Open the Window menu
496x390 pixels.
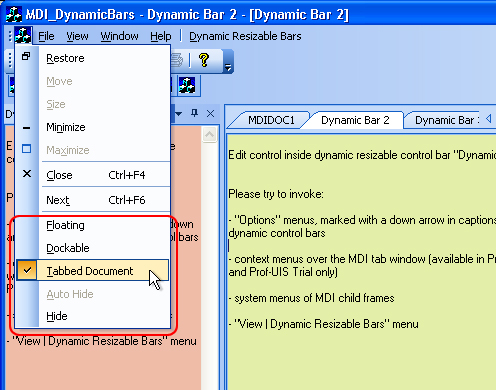pyautogui.click(x=119, y=36)
